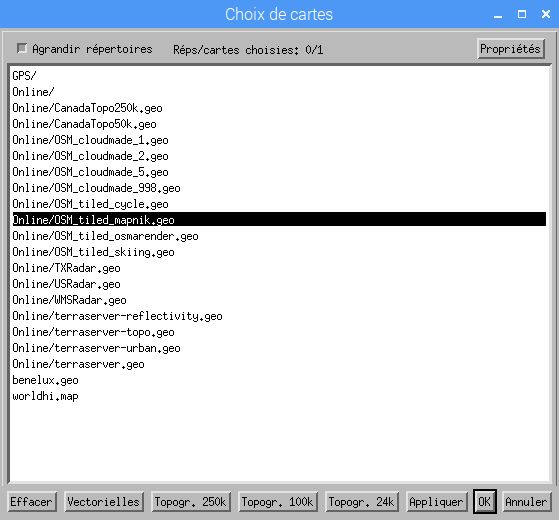Open the Propriétés button

coord(511,49)
